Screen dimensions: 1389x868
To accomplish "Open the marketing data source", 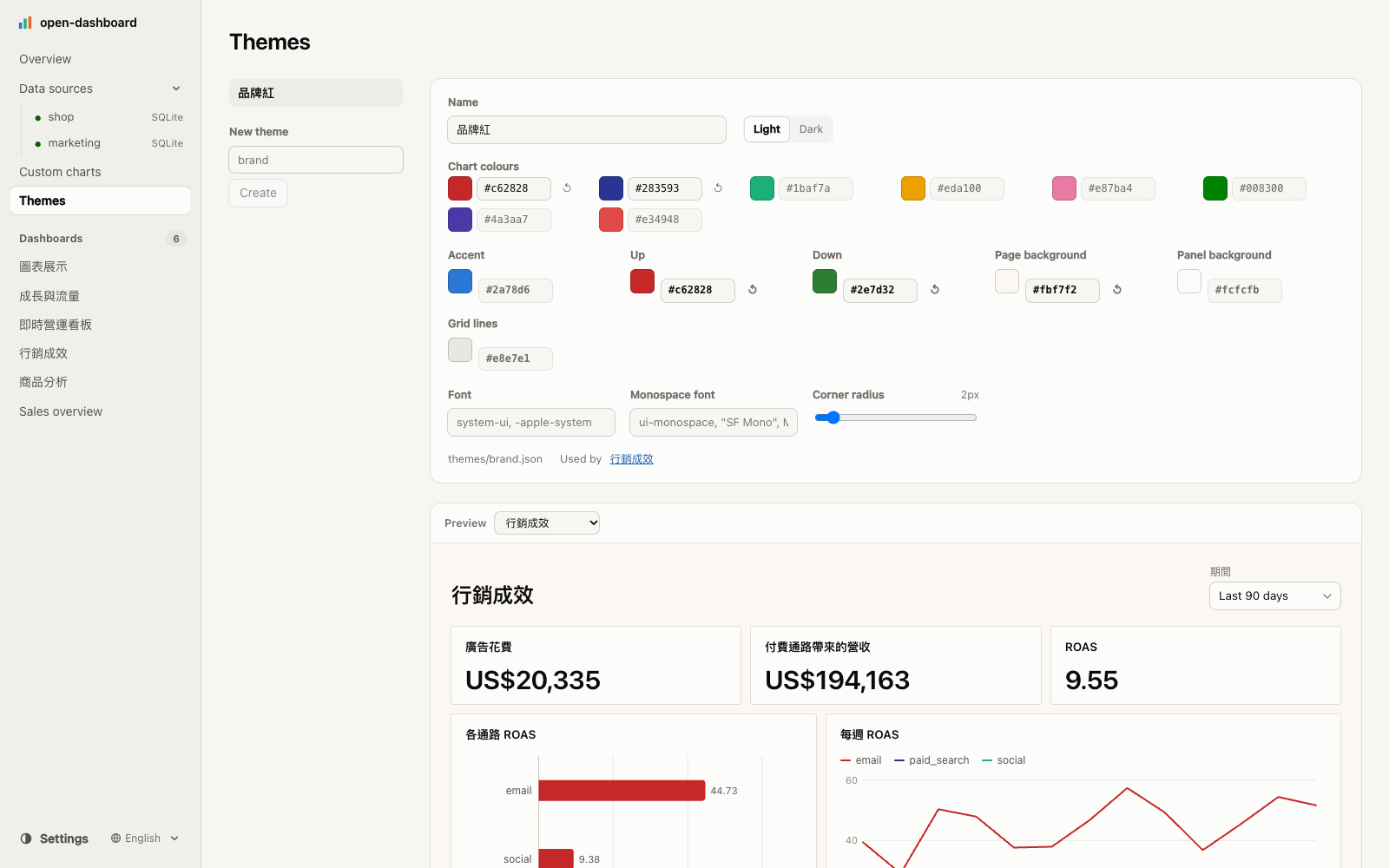I will click(x=108, y=143).
